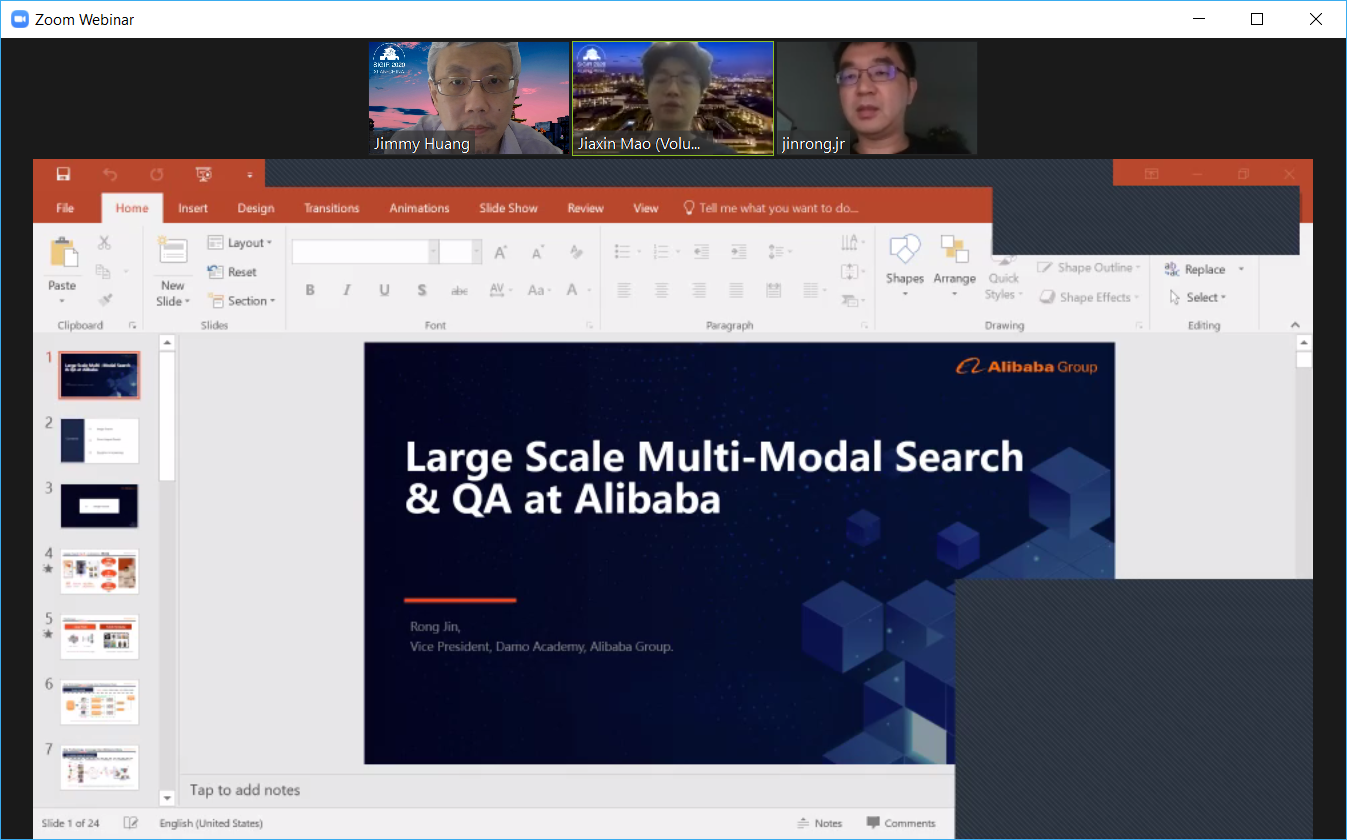Click the Arrange objects icon
This screenshot has height=840, width=1347.
coord(954,250)
